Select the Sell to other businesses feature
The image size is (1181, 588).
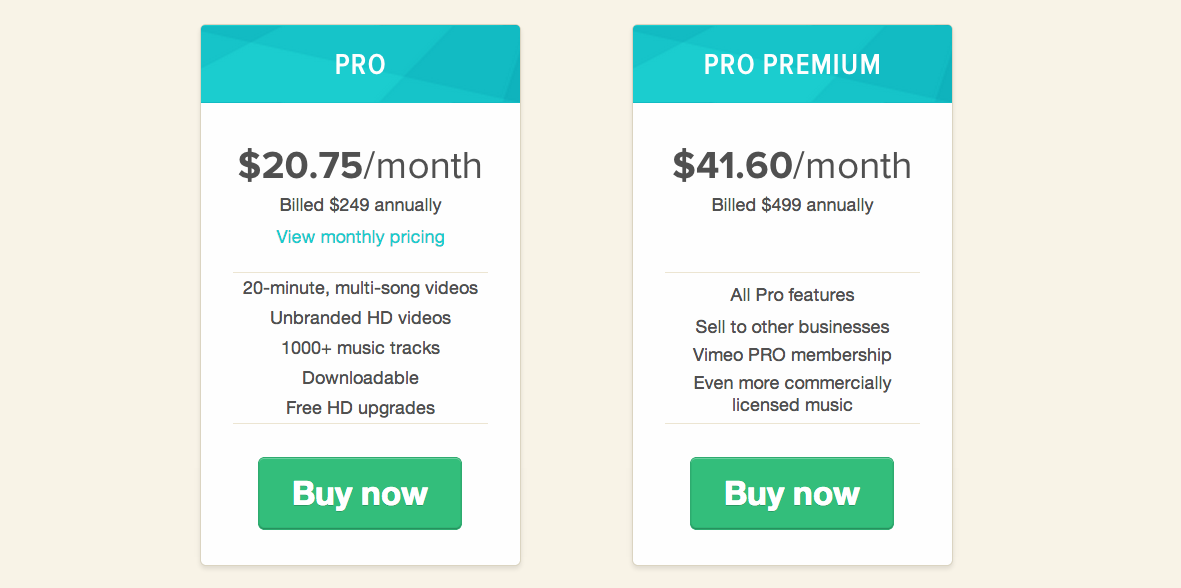(792, 327)
